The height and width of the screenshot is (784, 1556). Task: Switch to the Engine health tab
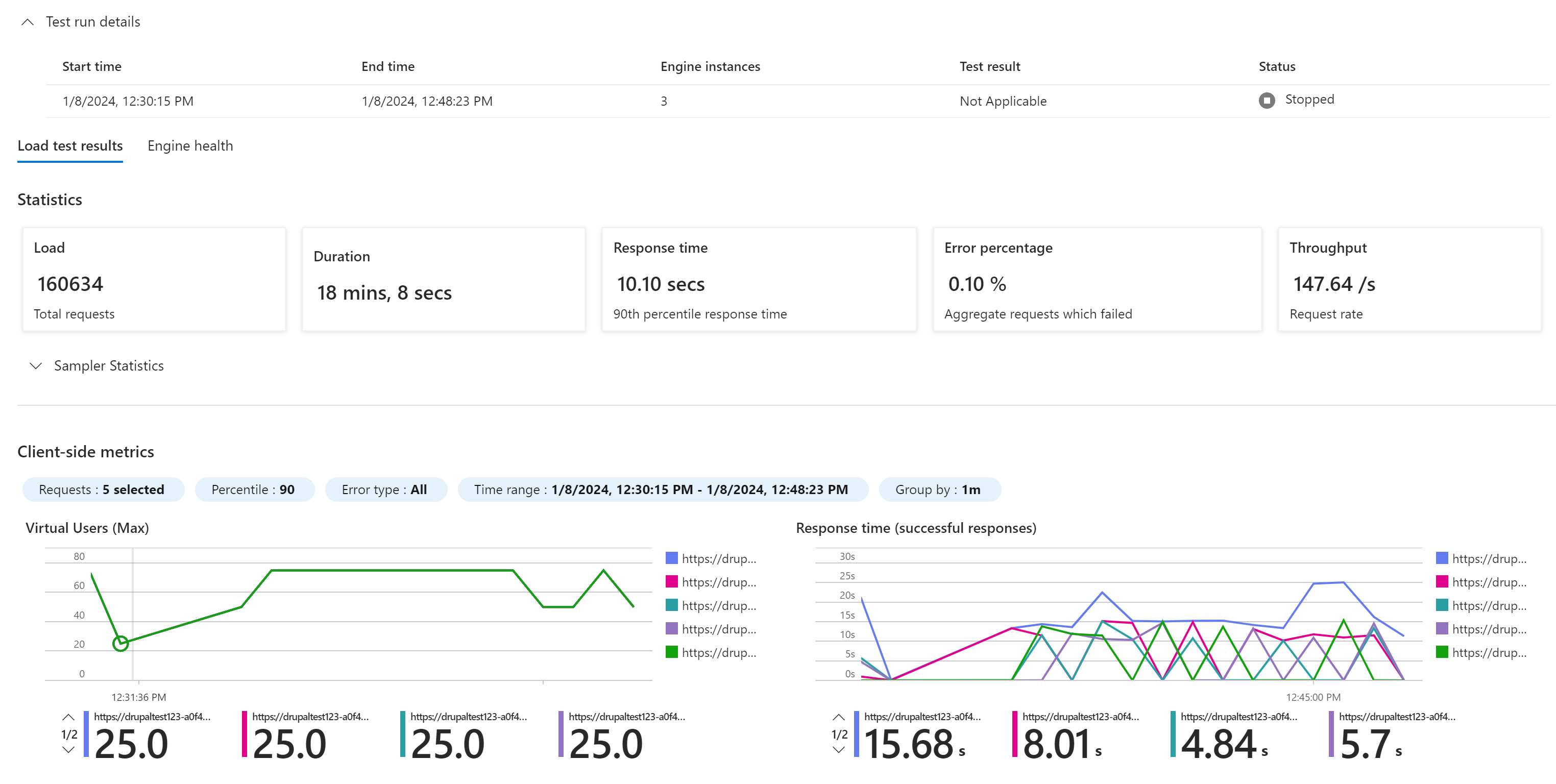click(x=190, y=145)
